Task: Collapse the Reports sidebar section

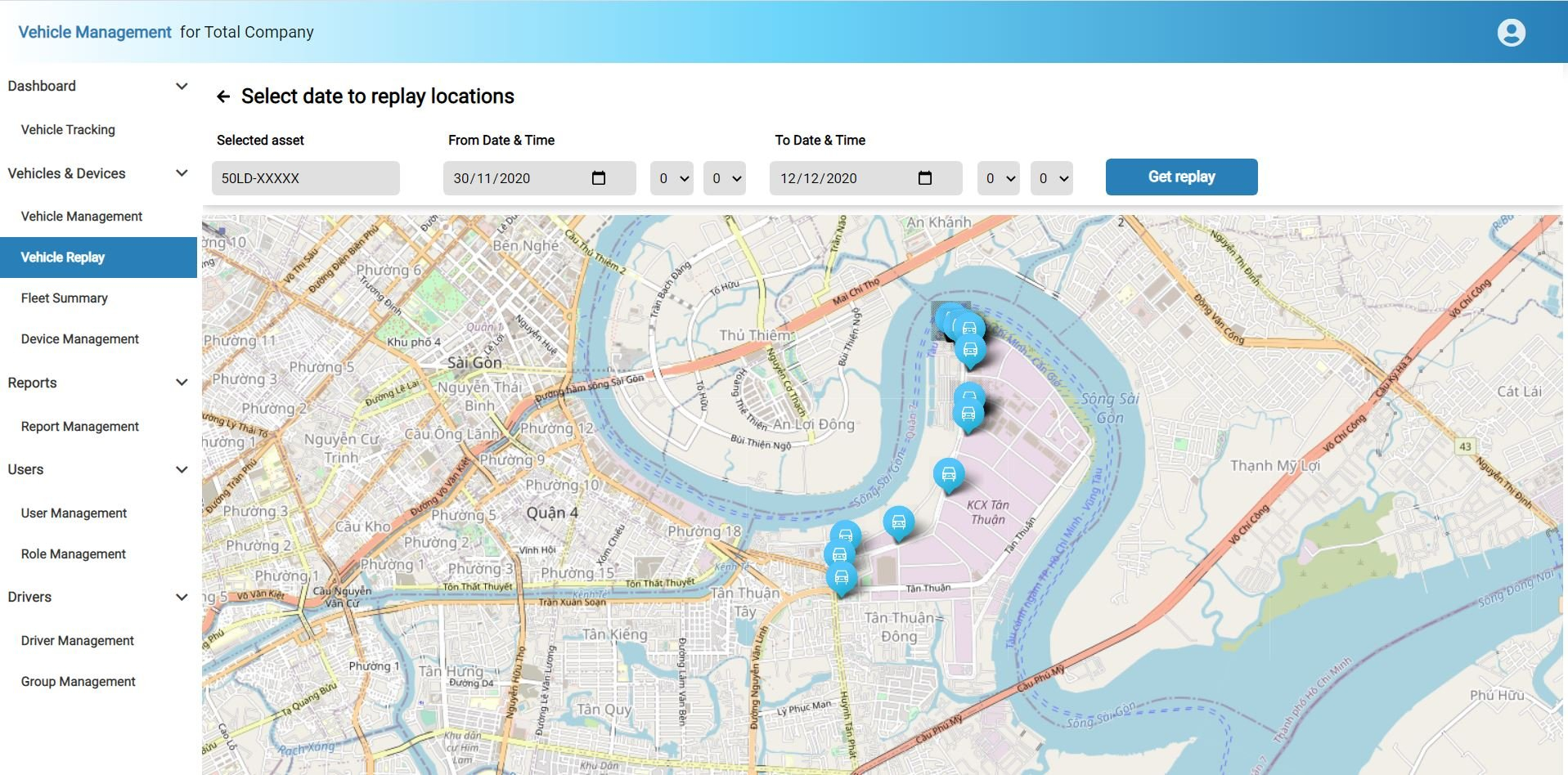Action: (182, 383)
